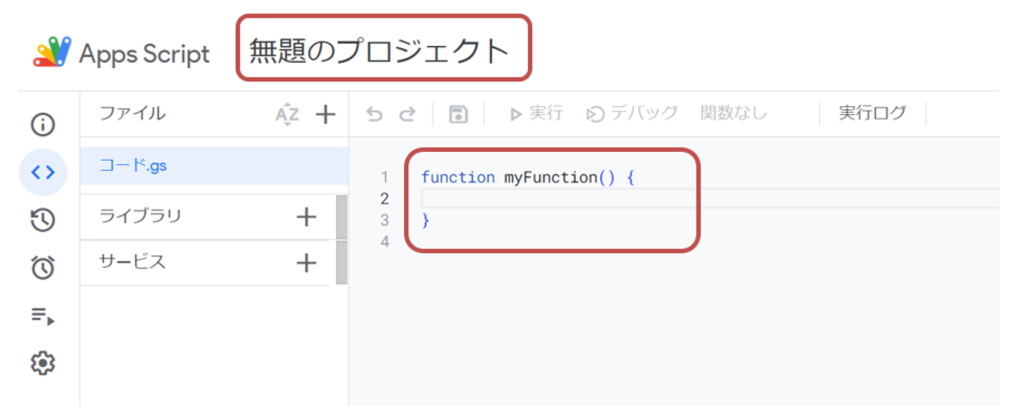Run the script with 実行 button

tap(536, 114)
